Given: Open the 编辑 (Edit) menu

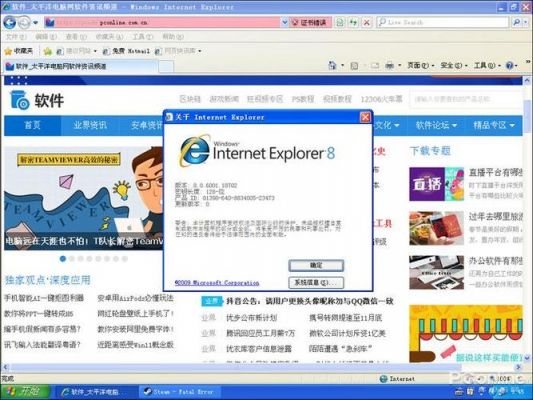Looking at the screenshot, I should point(46,37).
